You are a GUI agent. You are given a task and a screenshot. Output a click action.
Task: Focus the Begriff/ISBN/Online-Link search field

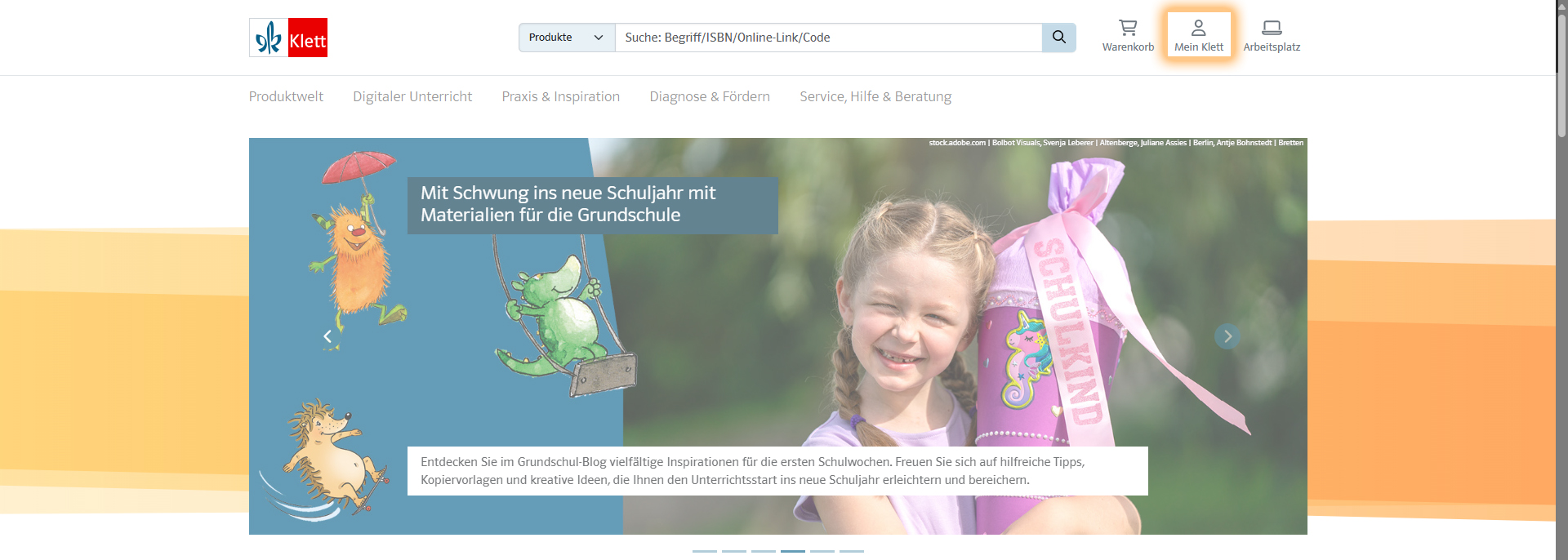(x=828, y=38)
